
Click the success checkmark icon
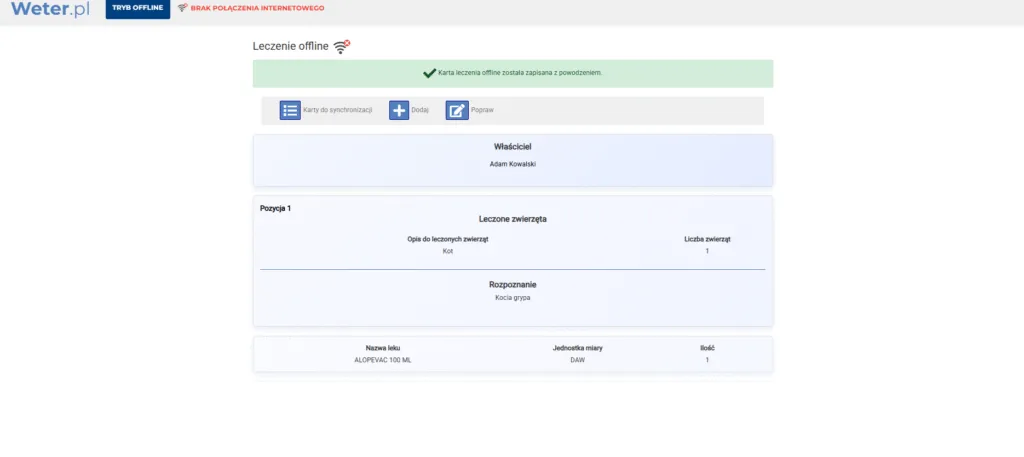tap(429, 73)
